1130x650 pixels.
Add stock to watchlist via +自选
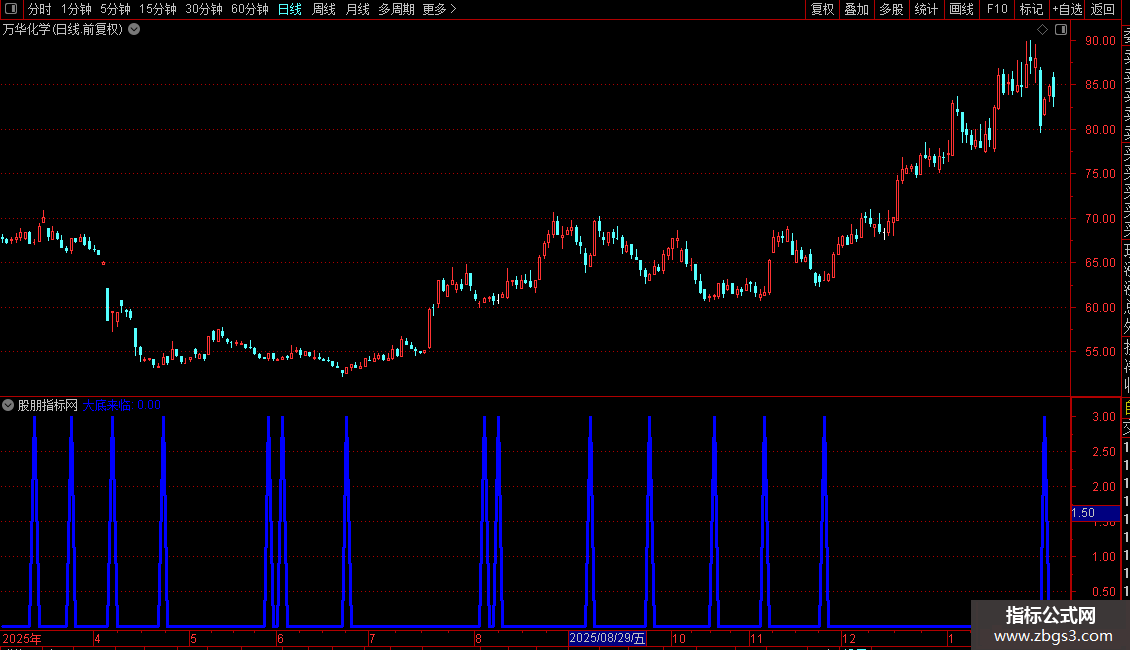pyautogui.click(x=1067, y=9)
